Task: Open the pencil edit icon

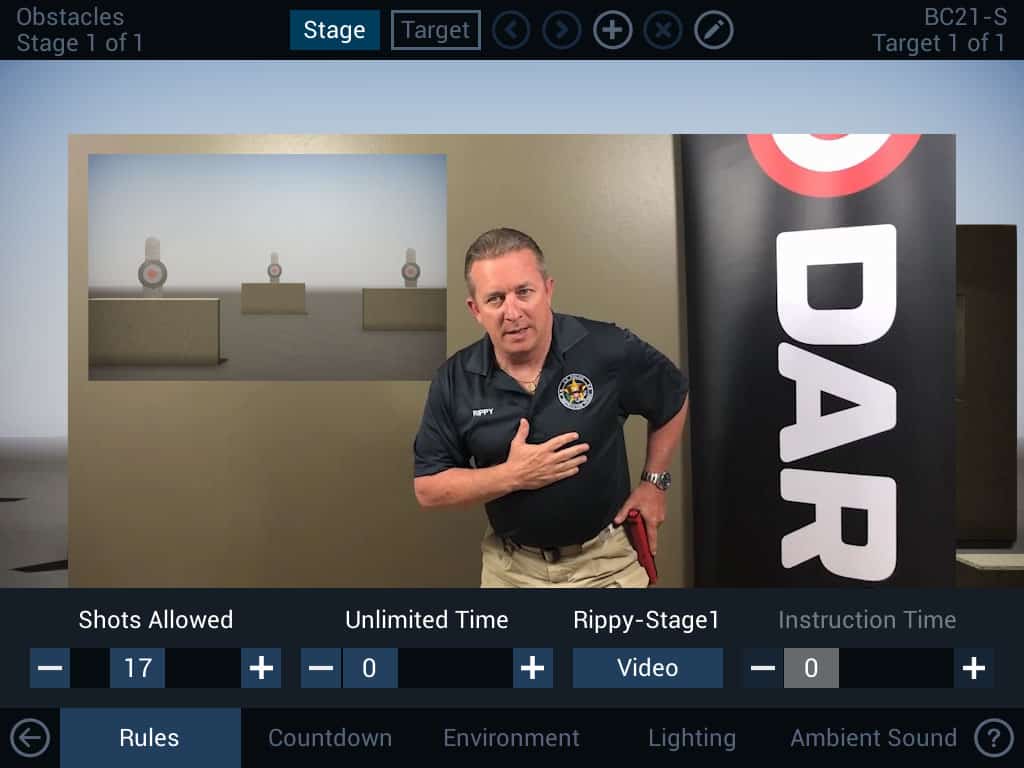Action: [713, 30]
